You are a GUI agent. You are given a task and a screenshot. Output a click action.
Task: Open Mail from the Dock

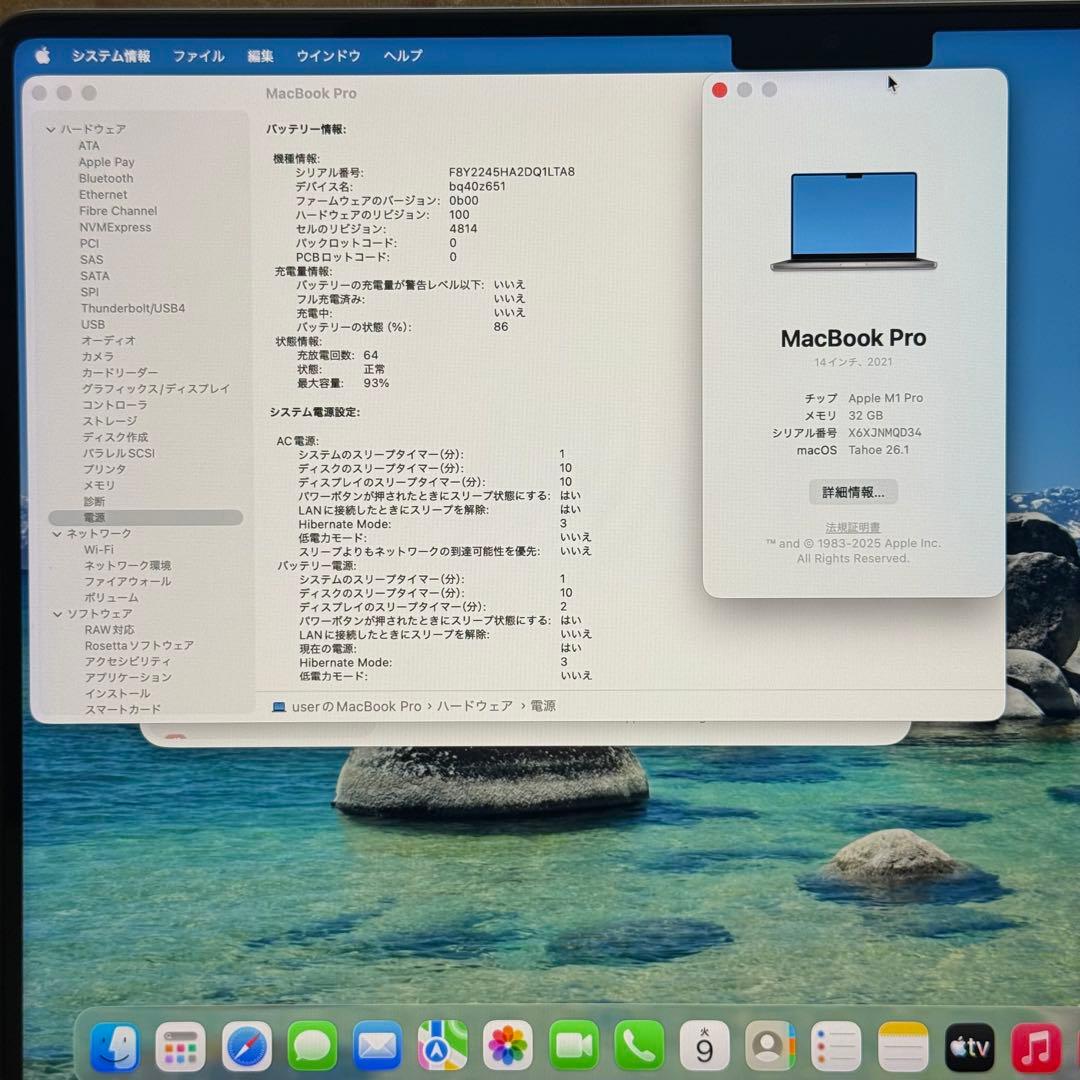point(377,1047)
